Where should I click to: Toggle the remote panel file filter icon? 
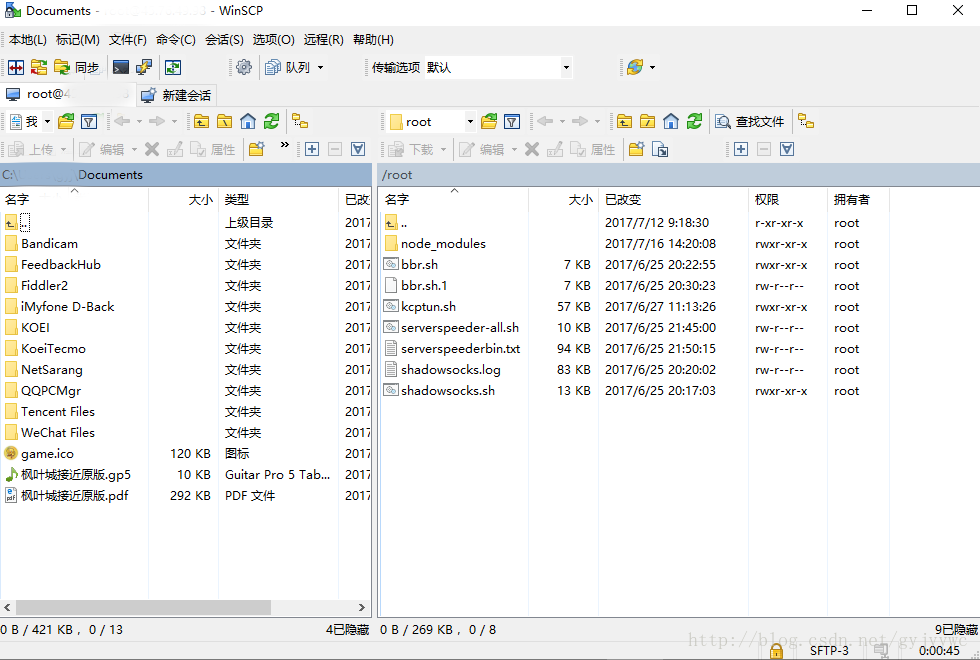point(512,122)
